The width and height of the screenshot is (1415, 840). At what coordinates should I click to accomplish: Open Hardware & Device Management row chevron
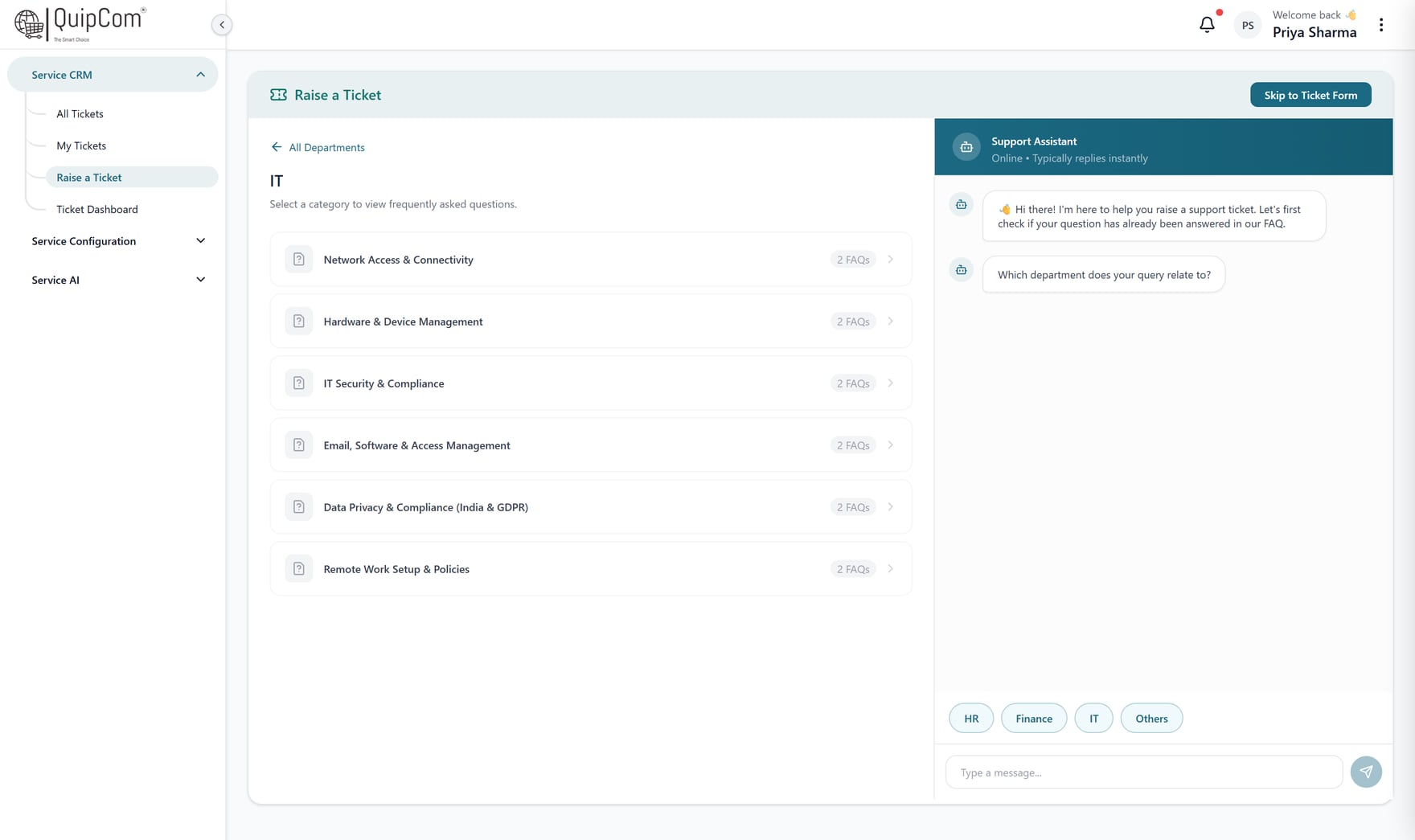point(891,322)
